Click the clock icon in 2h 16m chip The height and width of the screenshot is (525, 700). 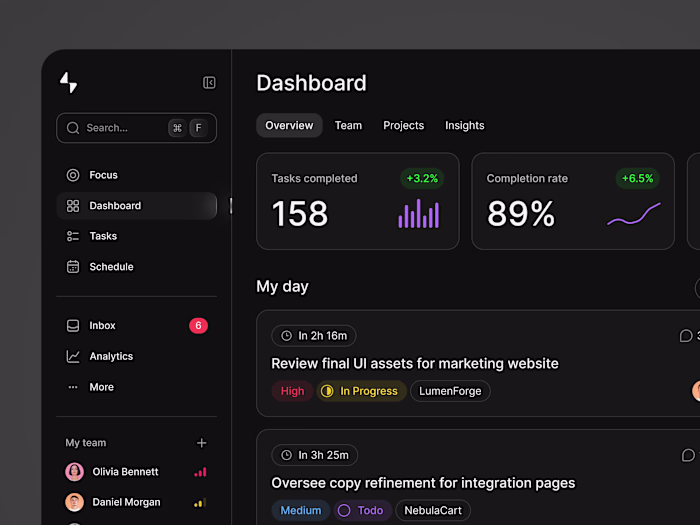point(287,336)
